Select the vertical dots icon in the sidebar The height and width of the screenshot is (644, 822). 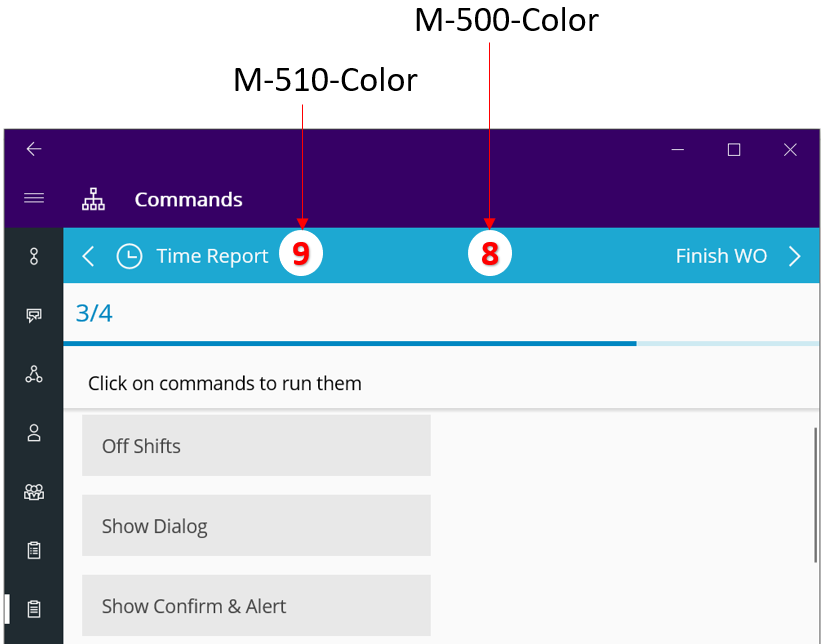(x=33, y=256)
